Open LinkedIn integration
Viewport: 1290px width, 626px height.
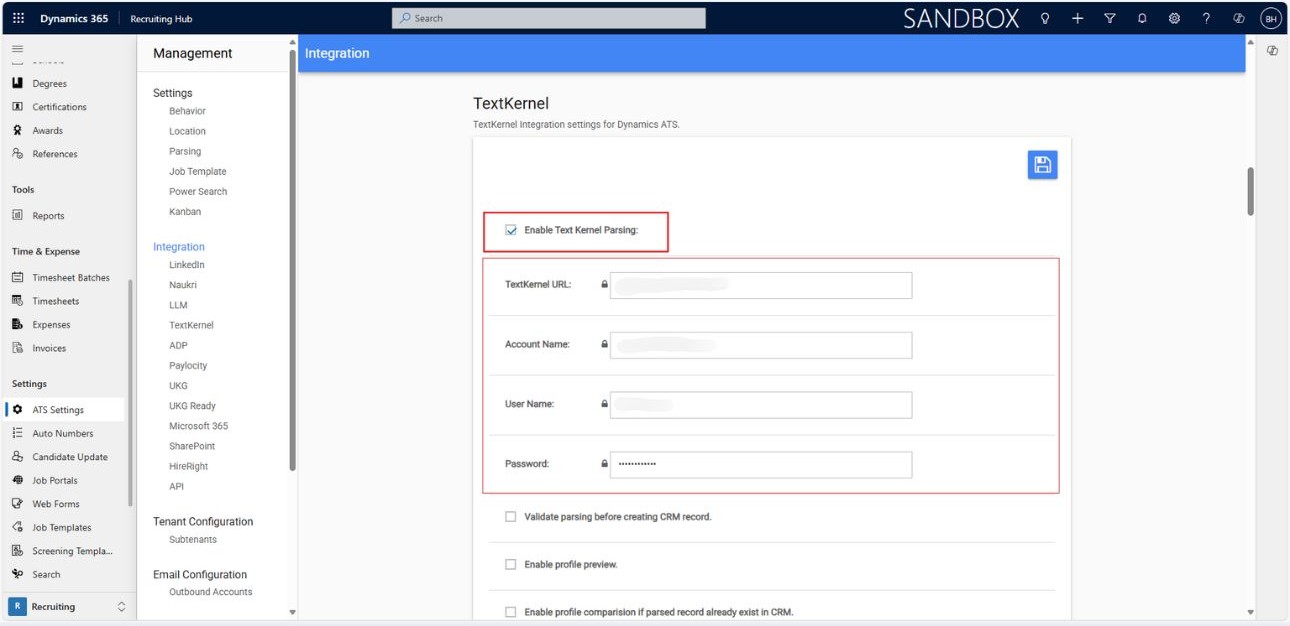pos(187,265)
